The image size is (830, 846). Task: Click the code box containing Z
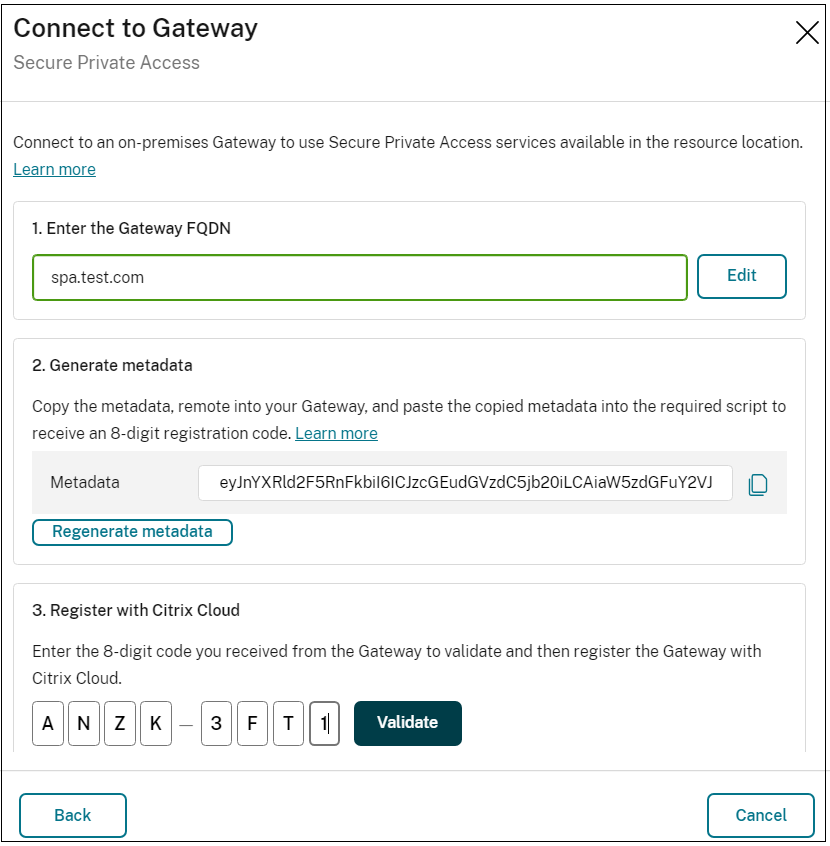[x=119, y=723]
